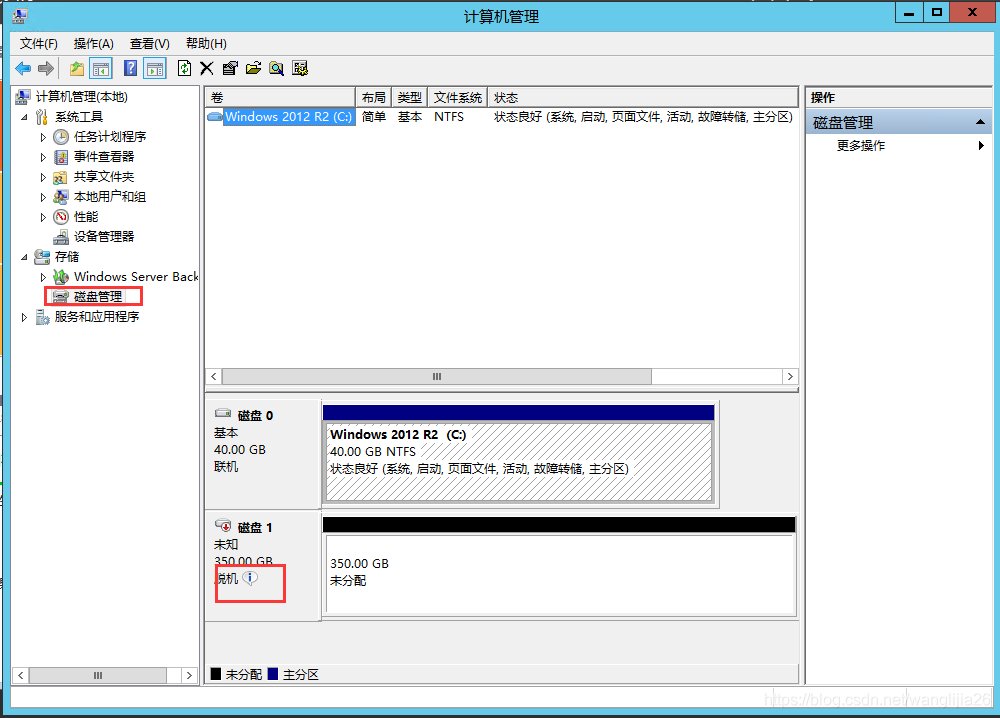The width and height of the screenshot is (1000, 718).
Task: Expand the 服务和应用程序 node
Action: (x=24, y=317)
